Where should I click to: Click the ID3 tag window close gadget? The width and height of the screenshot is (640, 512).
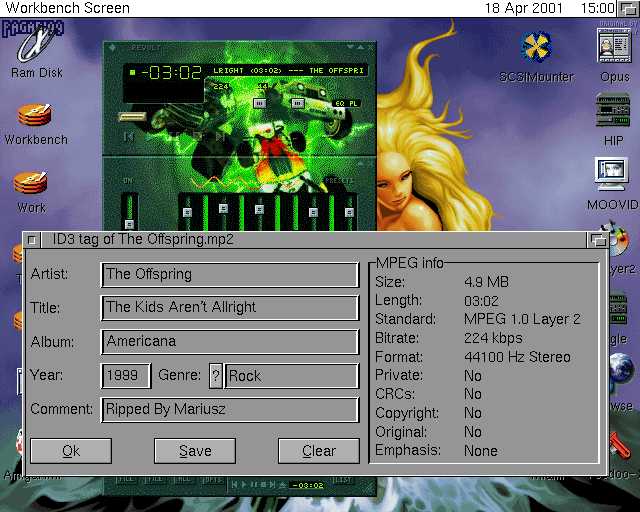click(32, 240)
